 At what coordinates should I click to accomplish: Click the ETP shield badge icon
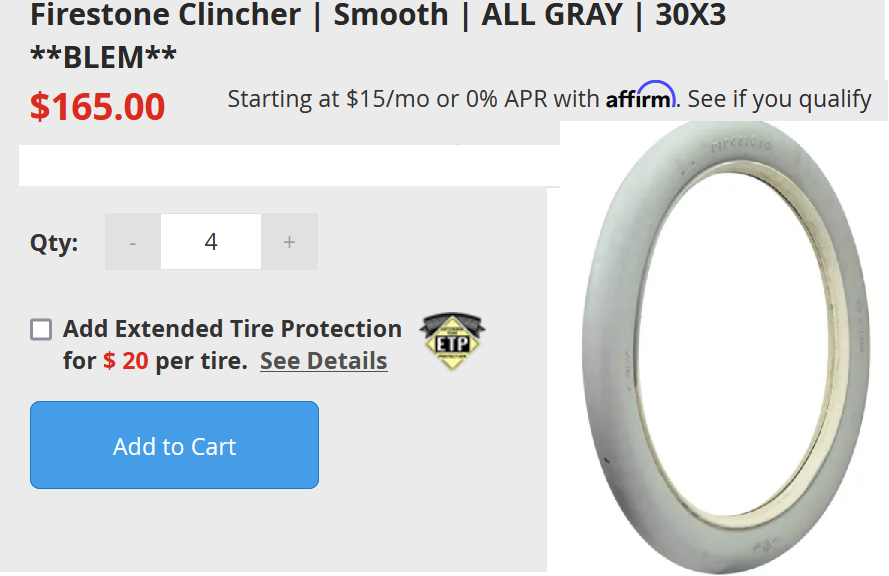point(451,341)
